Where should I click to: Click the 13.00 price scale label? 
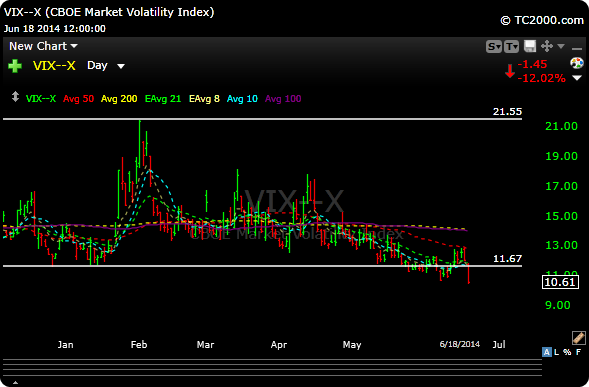561,245
